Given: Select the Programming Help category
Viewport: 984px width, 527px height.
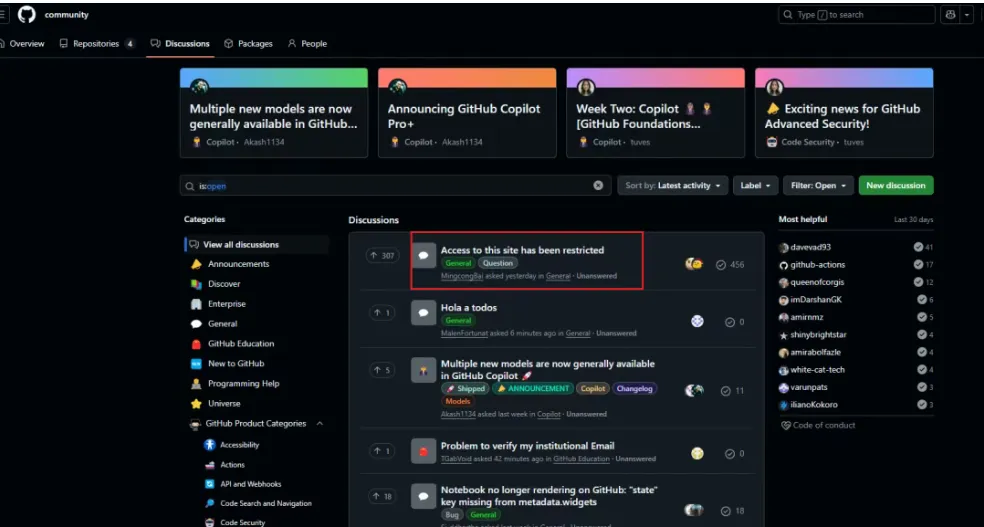Looking at the screenshot, I should tap(243, 384).
